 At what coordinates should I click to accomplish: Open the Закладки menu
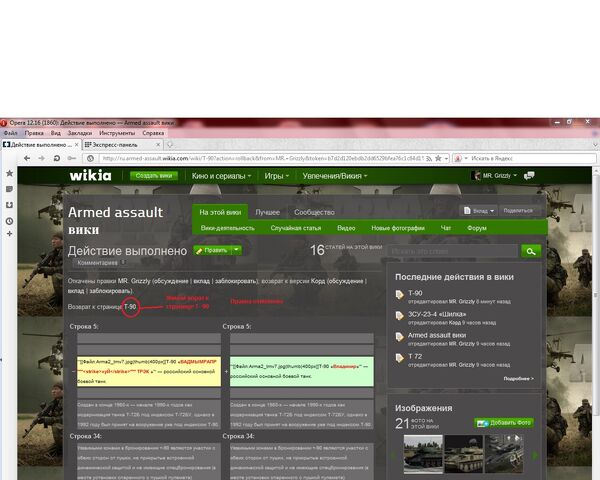click(80, 133)
